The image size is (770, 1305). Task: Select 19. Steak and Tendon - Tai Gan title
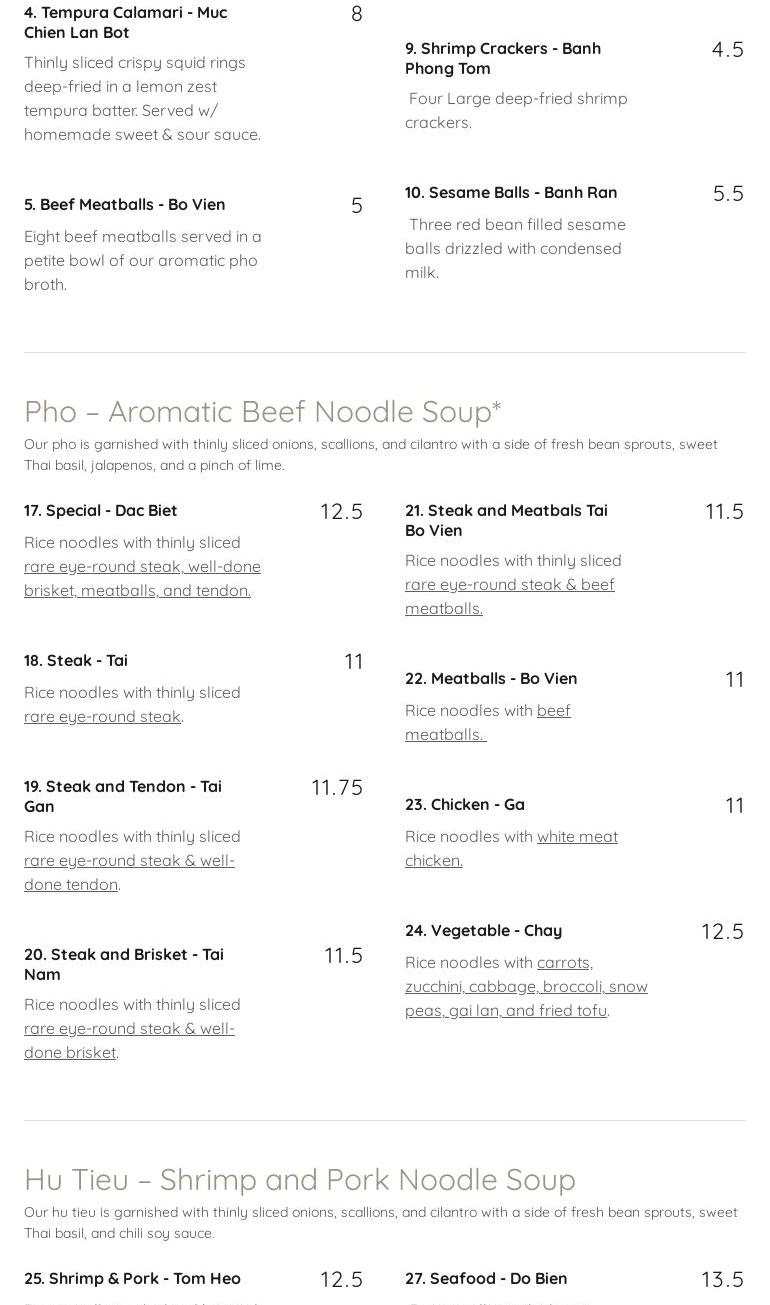(x=122, y=796)
